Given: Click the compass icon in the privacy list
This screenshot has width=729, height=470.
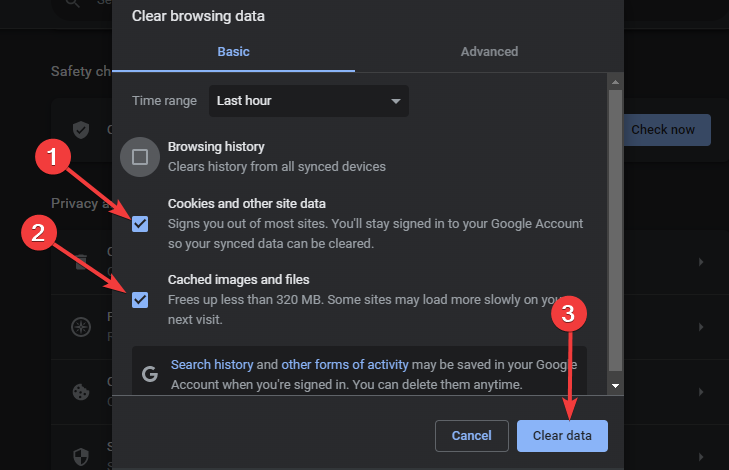Looking at the screenshot, I should 82,327.
